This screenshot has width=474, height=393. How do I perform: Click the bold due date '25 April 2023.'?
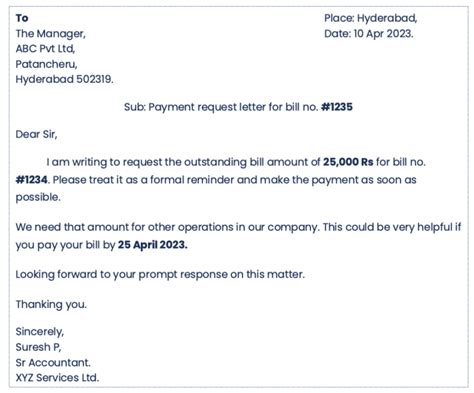coord(153,245)
